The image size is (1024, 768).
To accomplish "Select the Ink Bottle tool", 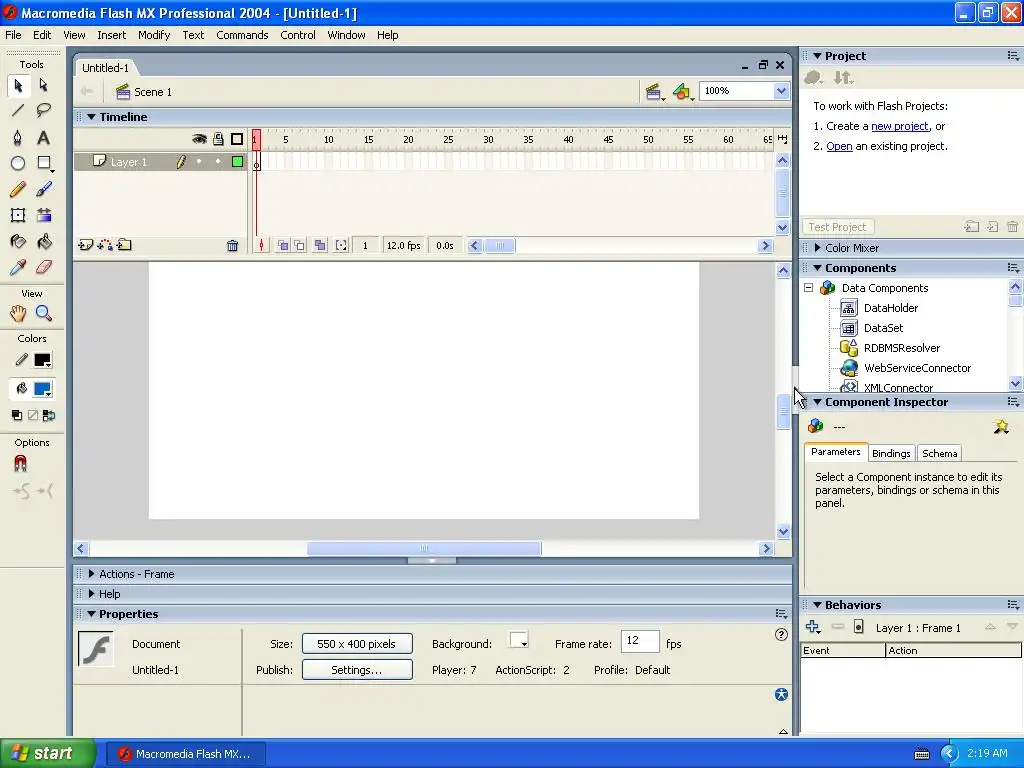I will pyautogui.click(x=18, y=242).
